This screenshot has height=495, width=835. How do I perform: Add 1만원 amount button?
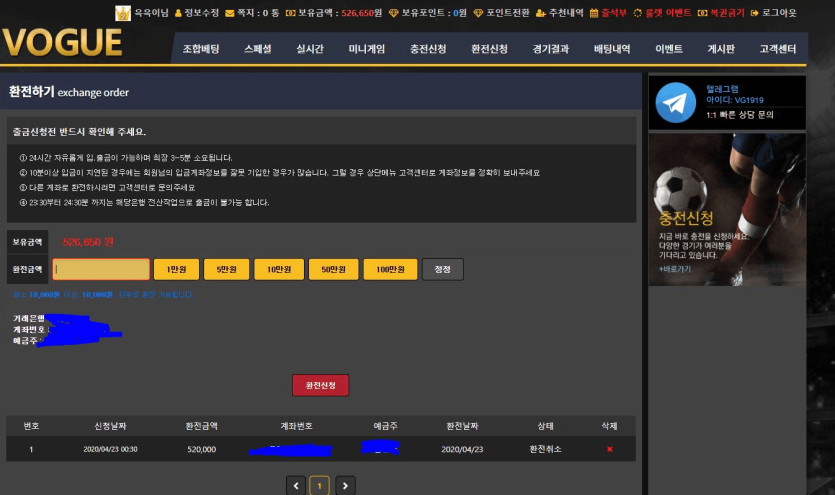pos(176,269)
